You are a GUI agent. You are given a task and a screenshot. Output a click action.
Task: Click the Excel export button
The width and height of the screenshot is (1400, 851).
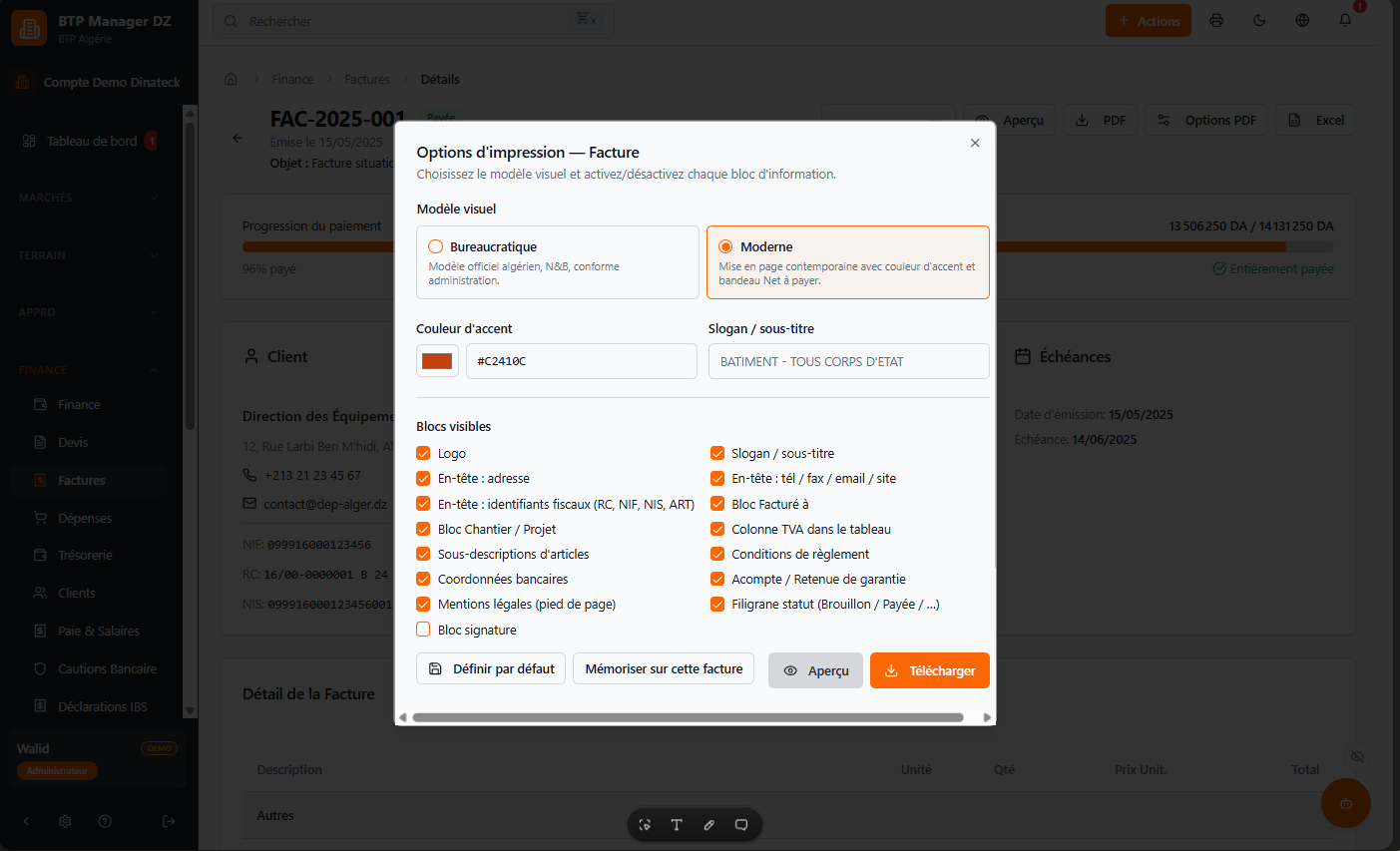pyautogui.click(x=1315, y=120)
